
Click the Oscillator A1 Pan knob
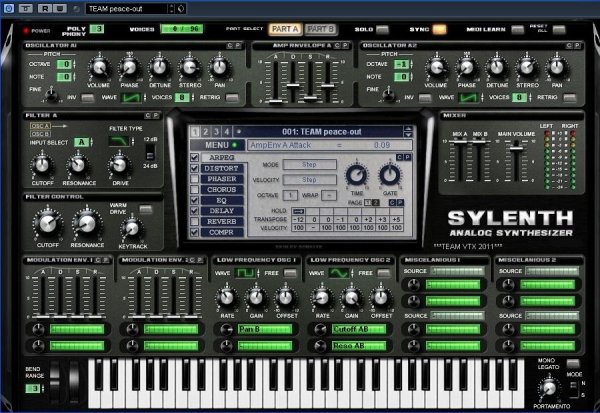(220, 68)
